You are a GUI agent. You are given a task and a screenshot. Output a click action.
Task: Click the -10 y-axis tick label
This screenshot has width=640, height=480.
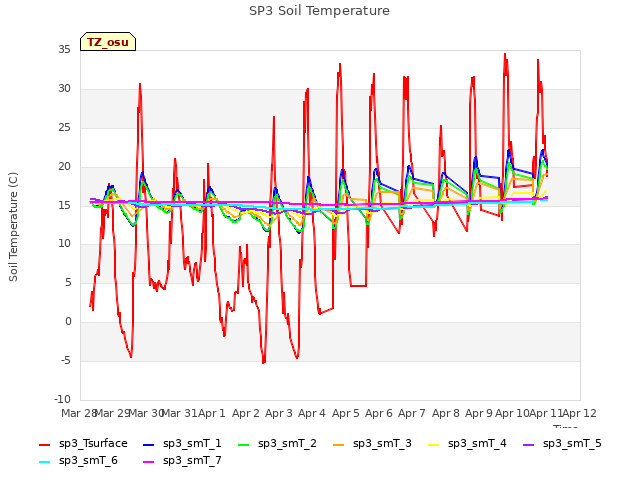[x=62, y=399]
